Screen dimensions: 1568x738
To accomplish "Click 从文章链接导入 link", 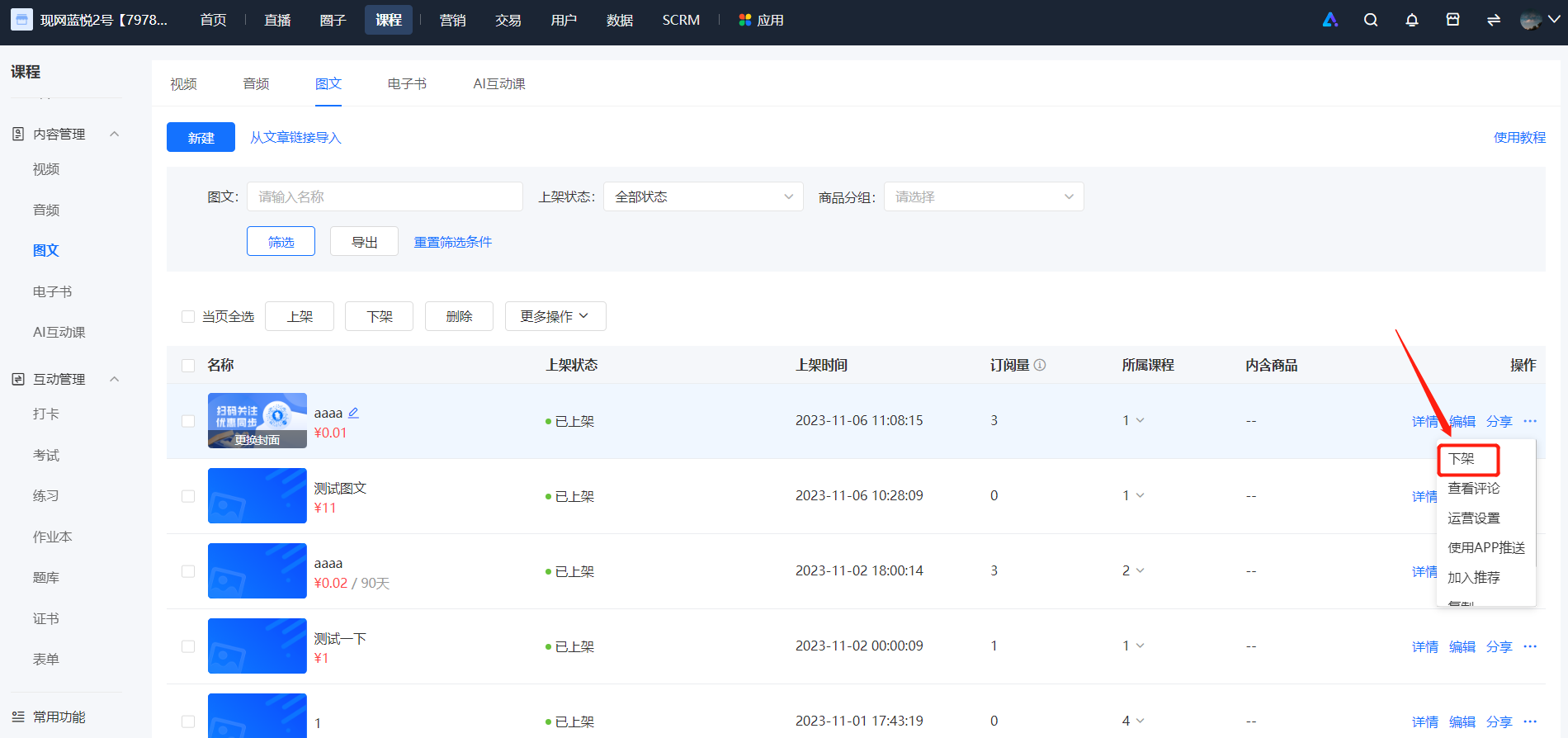I will pos(295,137).
